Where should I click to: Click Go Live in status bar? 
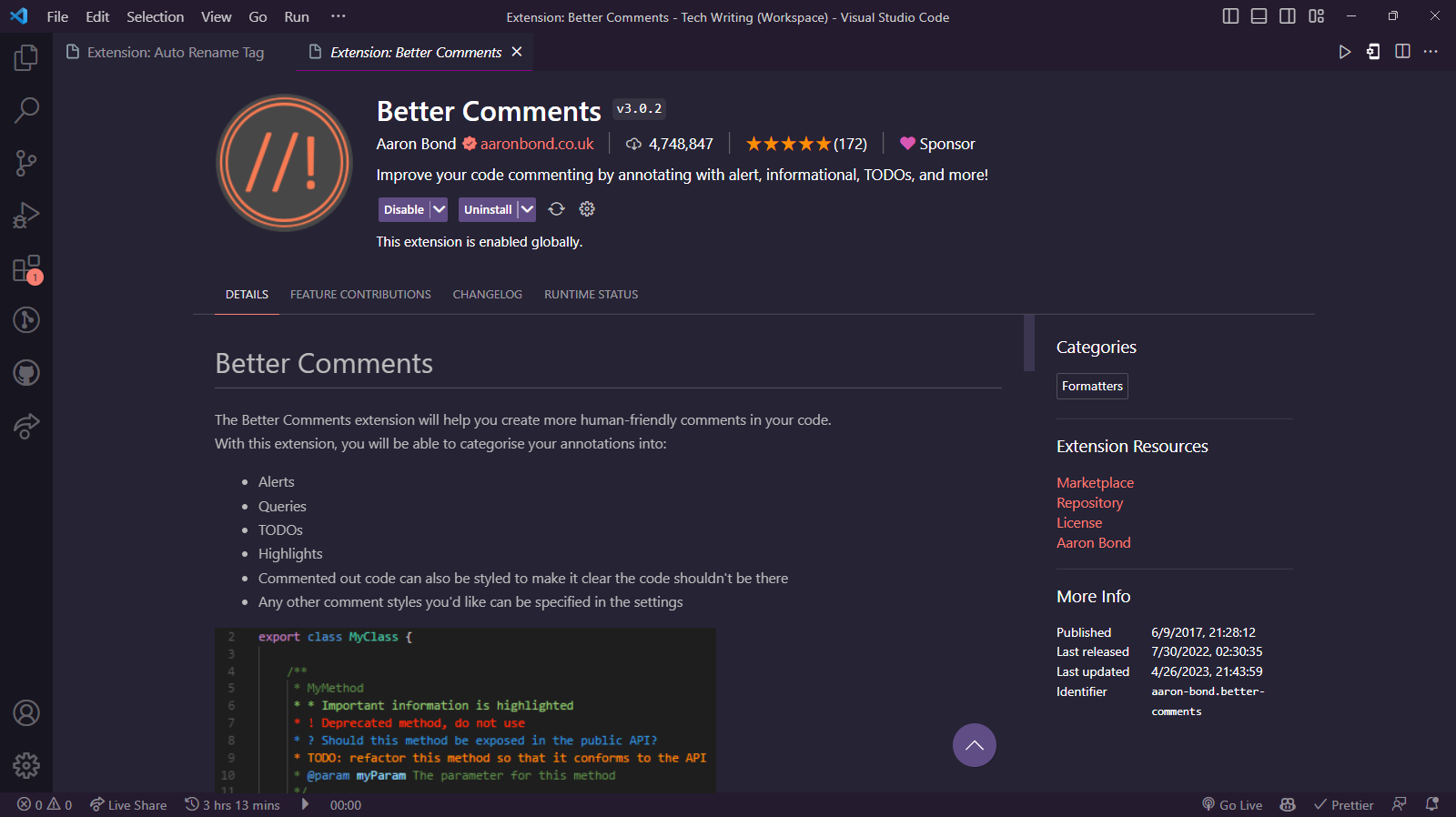pyautogui.click(x=1232, y=804)
